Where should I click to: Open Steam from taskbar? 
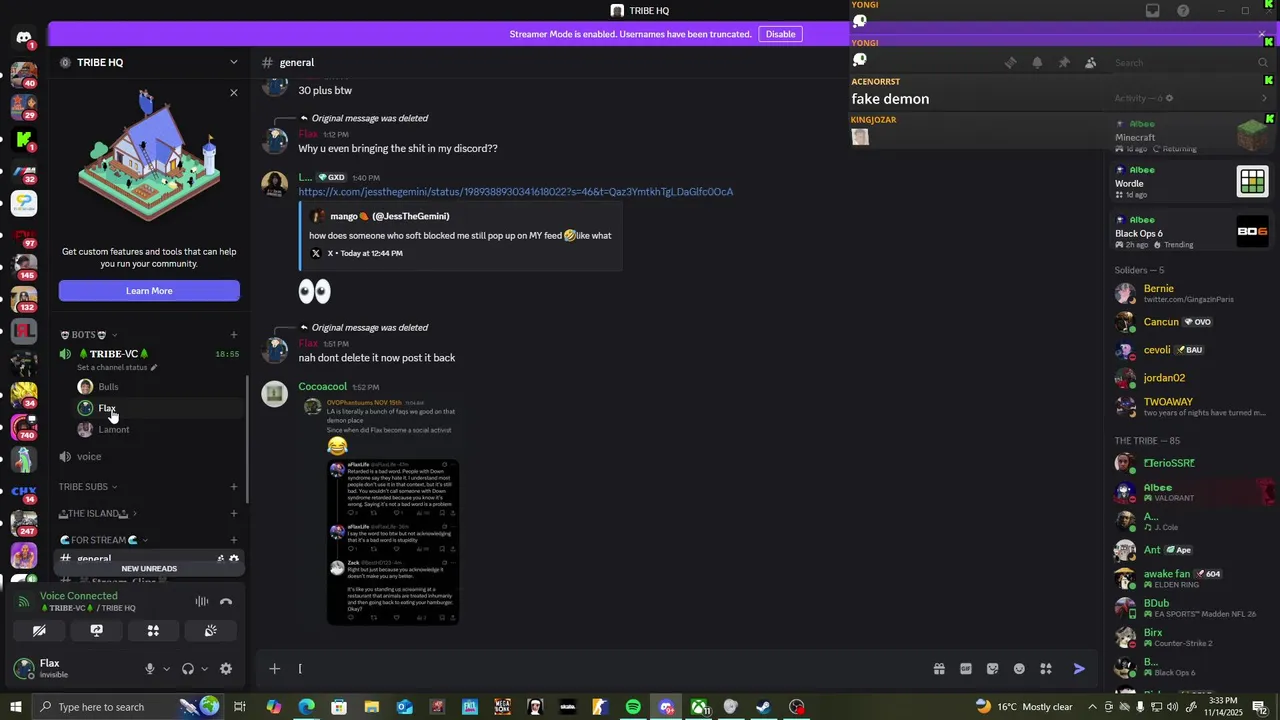click(763, 707)
